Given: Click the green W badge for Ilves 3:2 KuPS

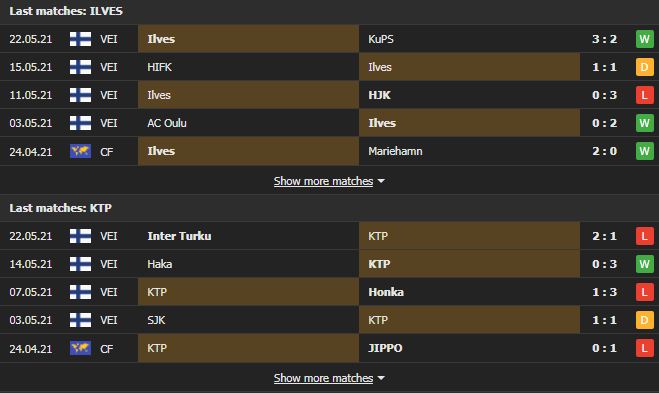Looking at the screenshot, I should [644, 39].
